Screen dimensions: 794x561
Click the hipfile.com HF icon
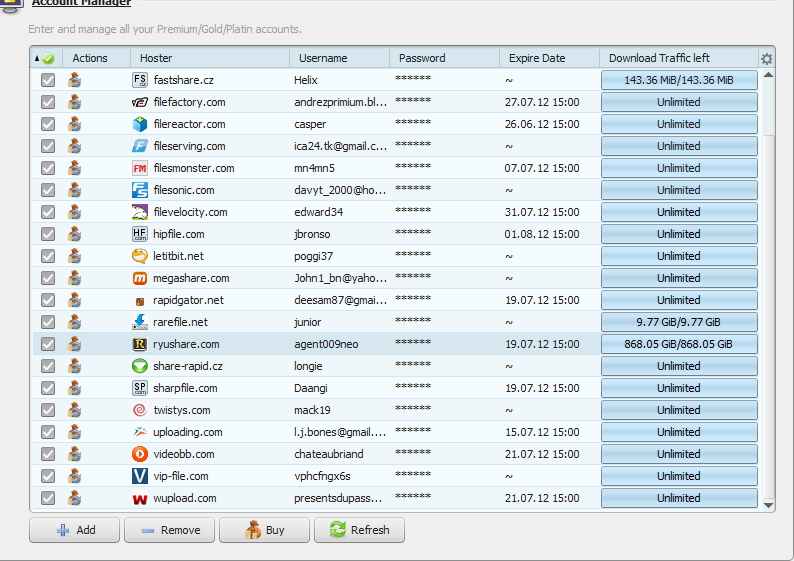[140, 234]
